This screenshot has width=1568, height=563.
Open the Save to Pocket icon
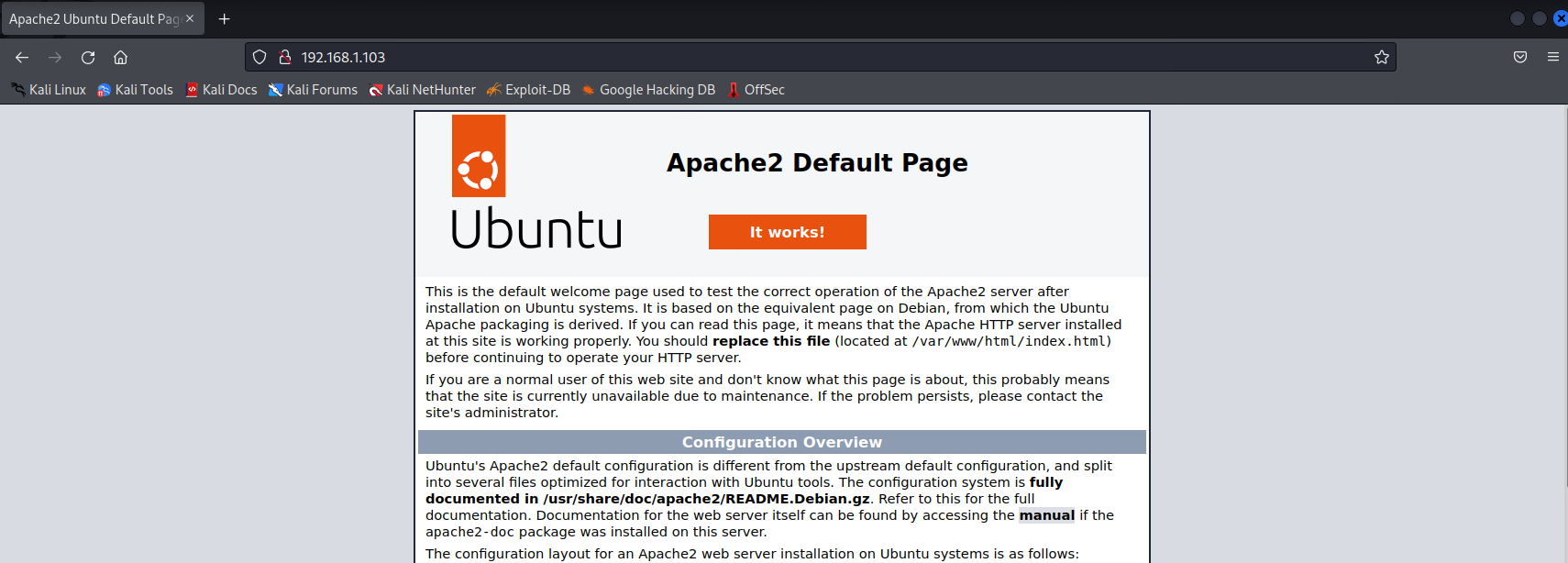click(x=1519, y=57)
